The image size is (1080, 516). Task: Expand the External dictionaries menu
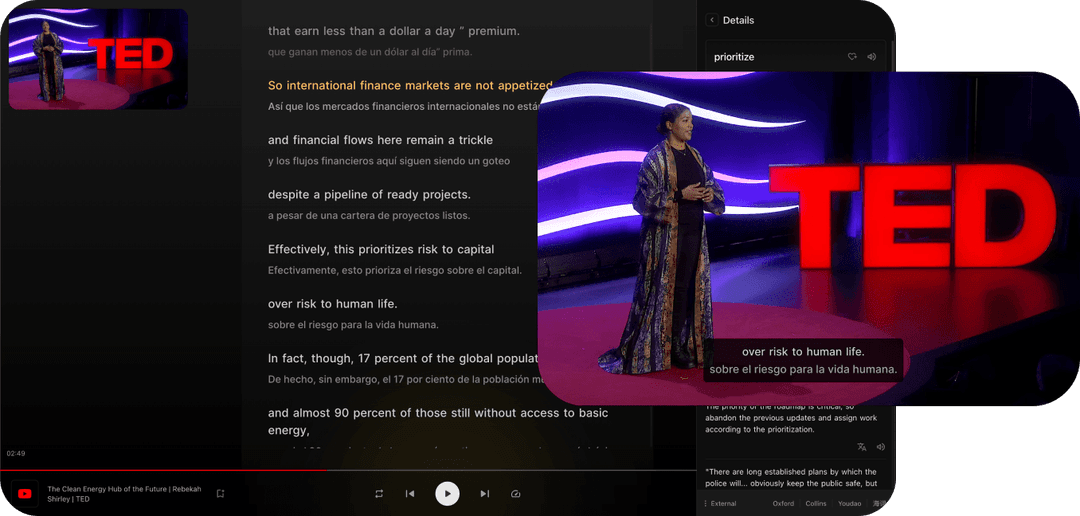[722, 503]
